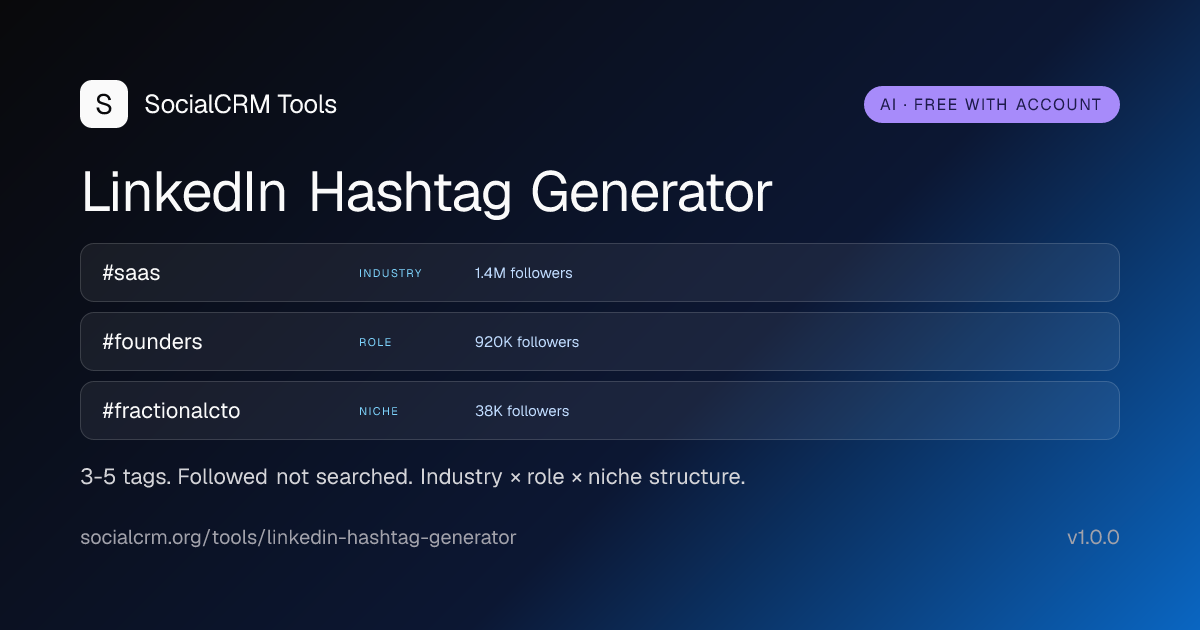This screenshot has width=1200, height=630.
Task: Click the v1.0.0 version label
Action: coord(1093,538)
